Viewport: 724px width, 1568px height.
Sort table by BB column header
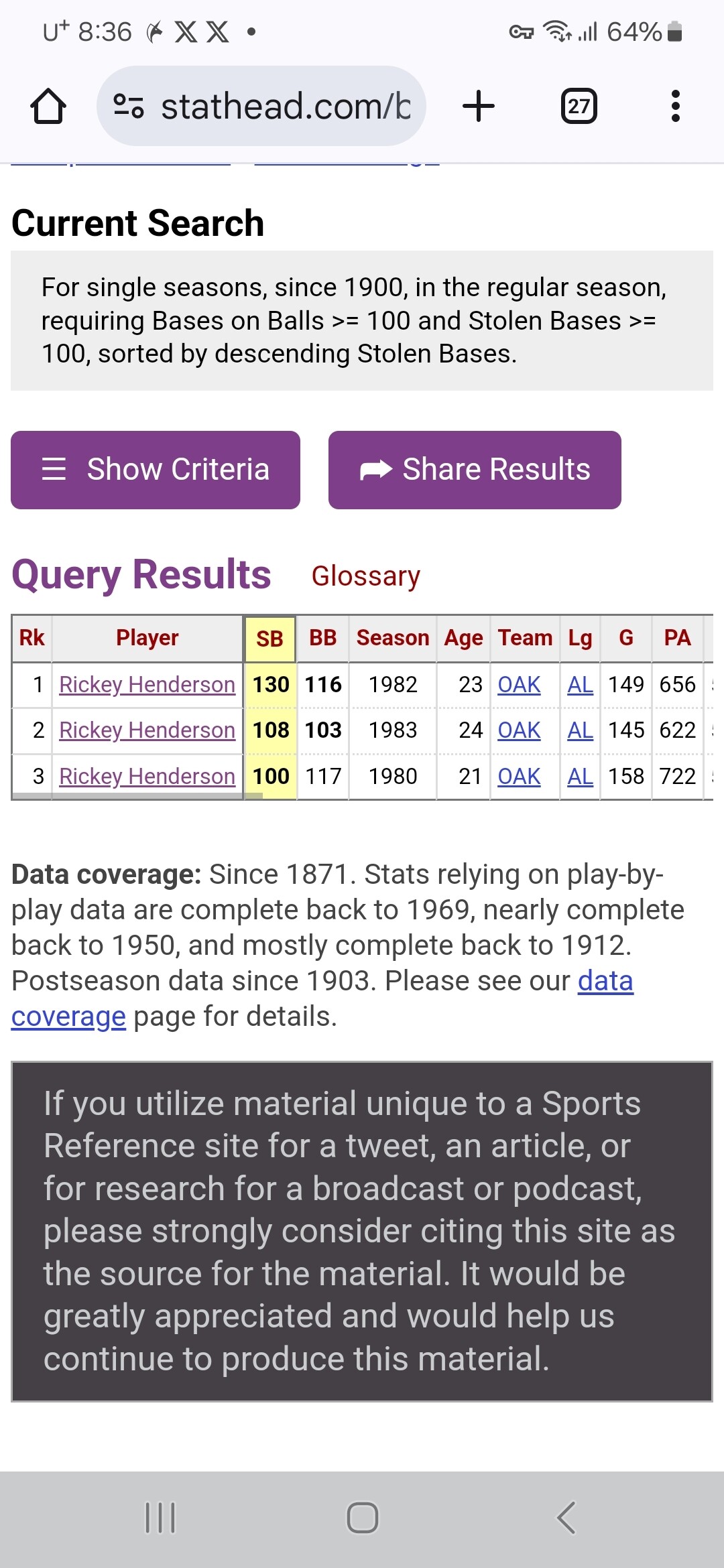coord(322,638)
